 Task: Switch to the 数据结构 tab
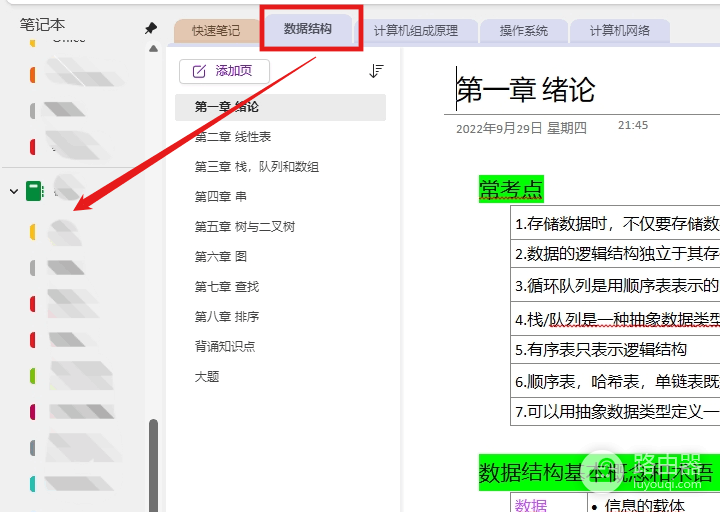(307, 28)
